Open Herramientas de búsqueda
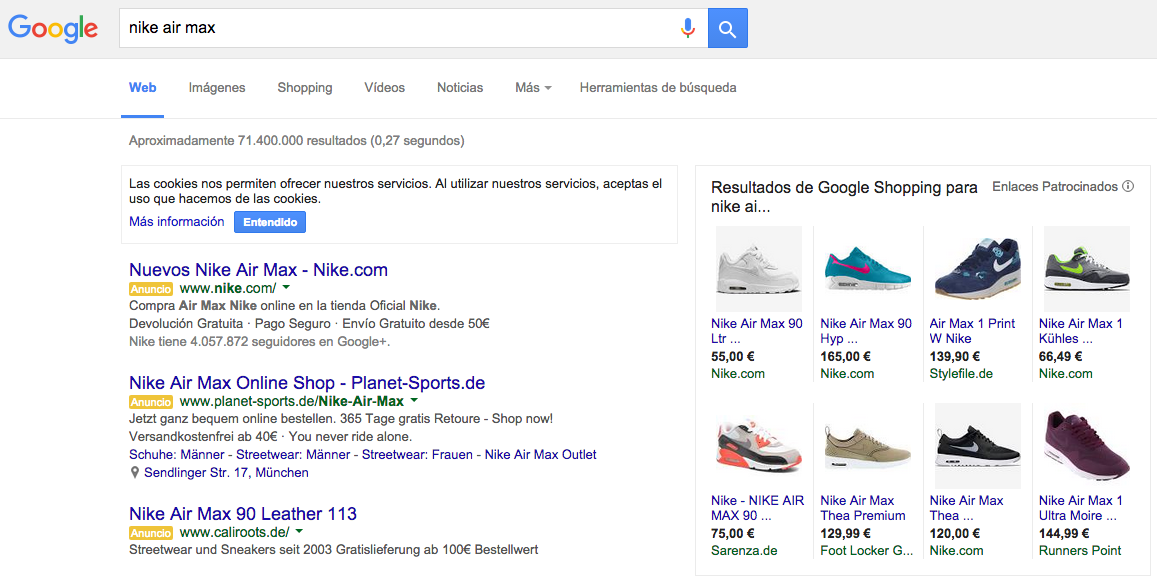Screen dimensions: 1157x581 pyautogui.click(x=658, y=88)
